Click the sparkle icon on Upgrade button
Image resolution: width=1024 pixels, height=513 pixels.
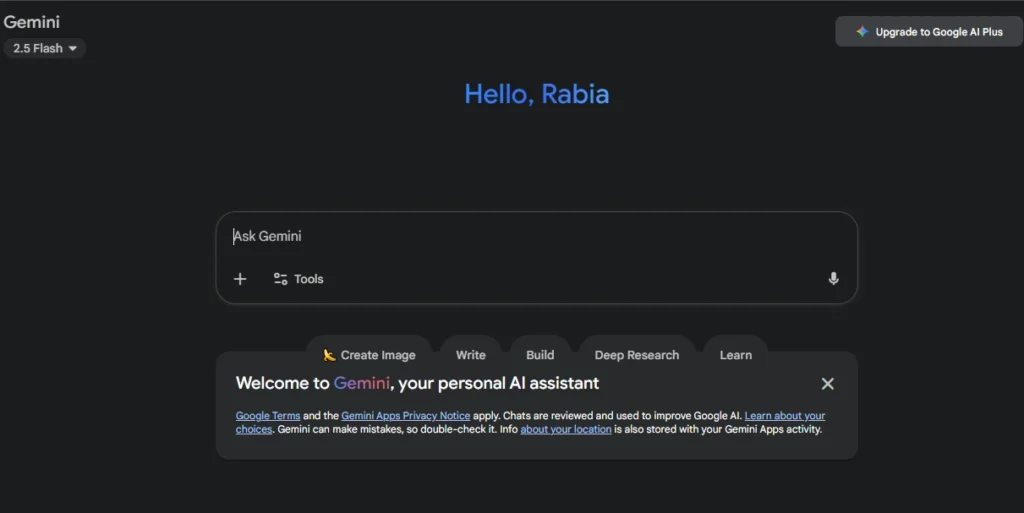[862, 32]
